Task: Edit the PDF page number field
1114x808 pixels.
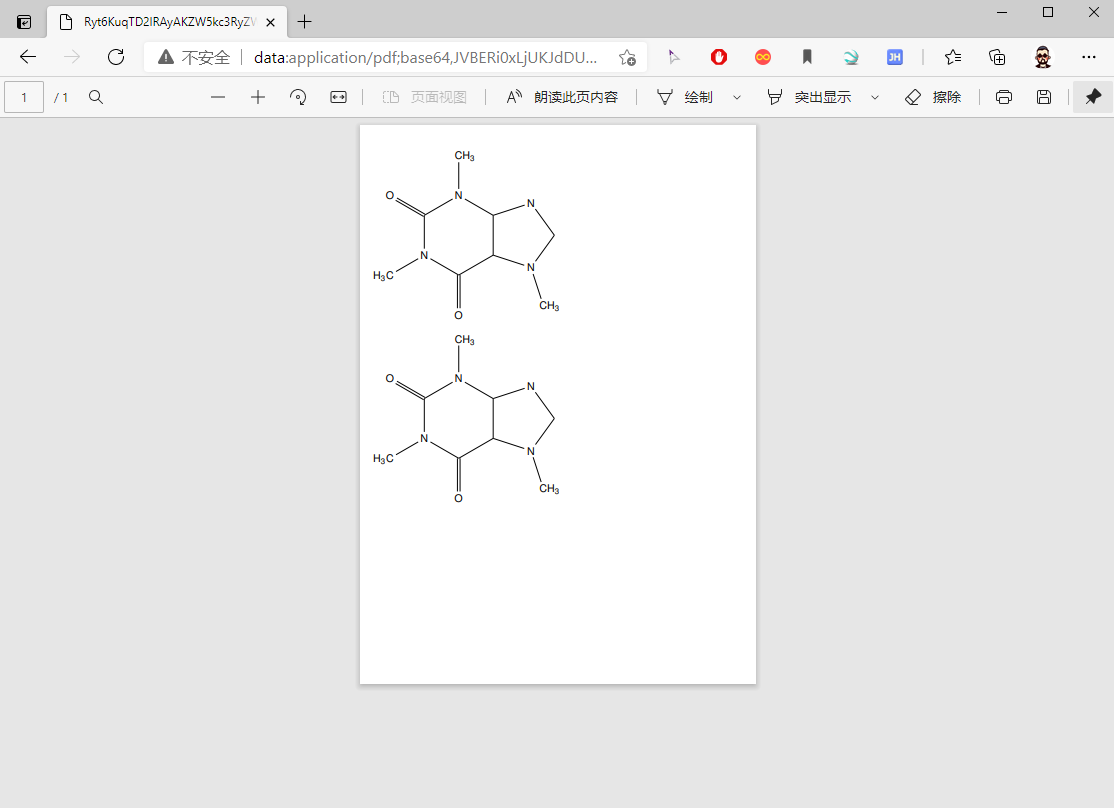Action: [24, 97]
